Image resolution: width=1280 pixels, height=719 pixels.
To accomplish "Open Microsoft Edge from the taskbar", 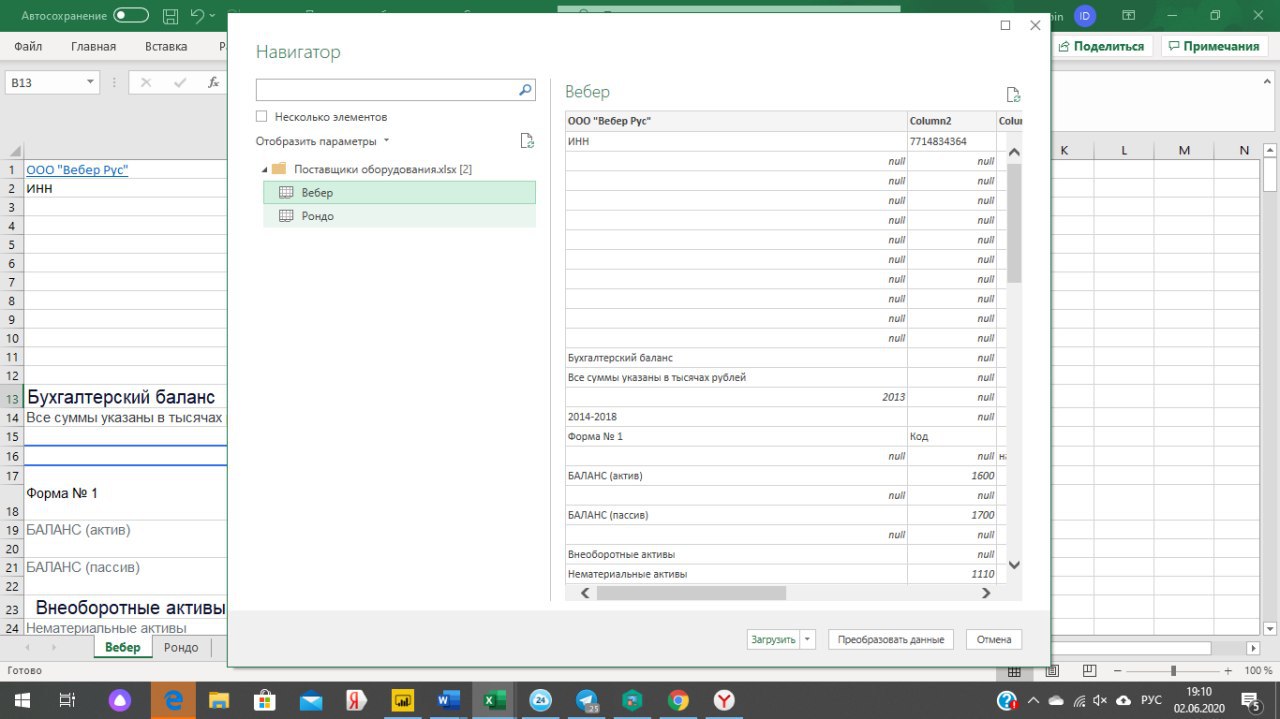I will tap(173, 700).
